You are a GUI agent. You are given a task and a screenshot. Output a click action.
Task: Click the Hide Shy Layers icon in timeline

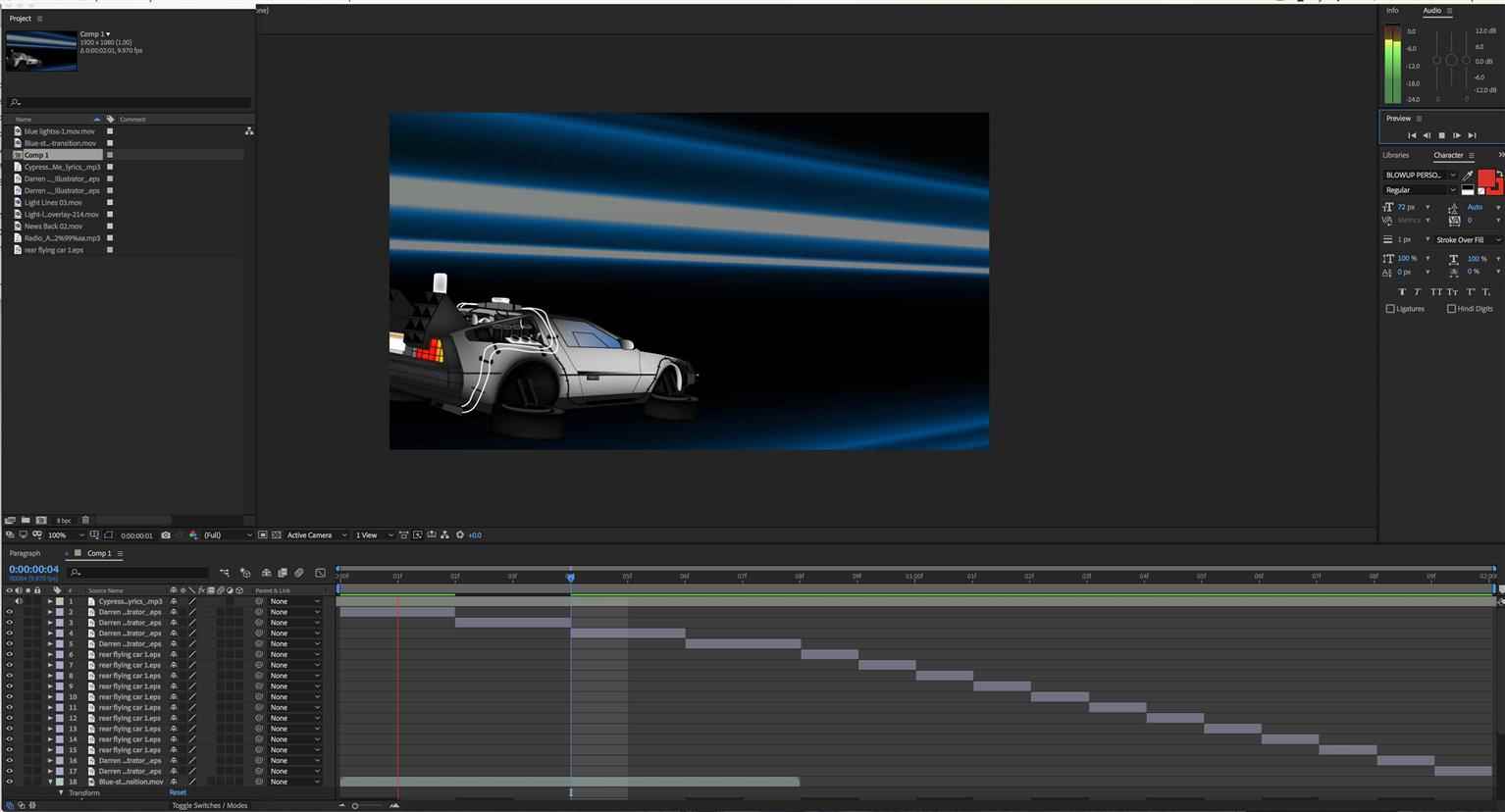[x=266, y=573]
